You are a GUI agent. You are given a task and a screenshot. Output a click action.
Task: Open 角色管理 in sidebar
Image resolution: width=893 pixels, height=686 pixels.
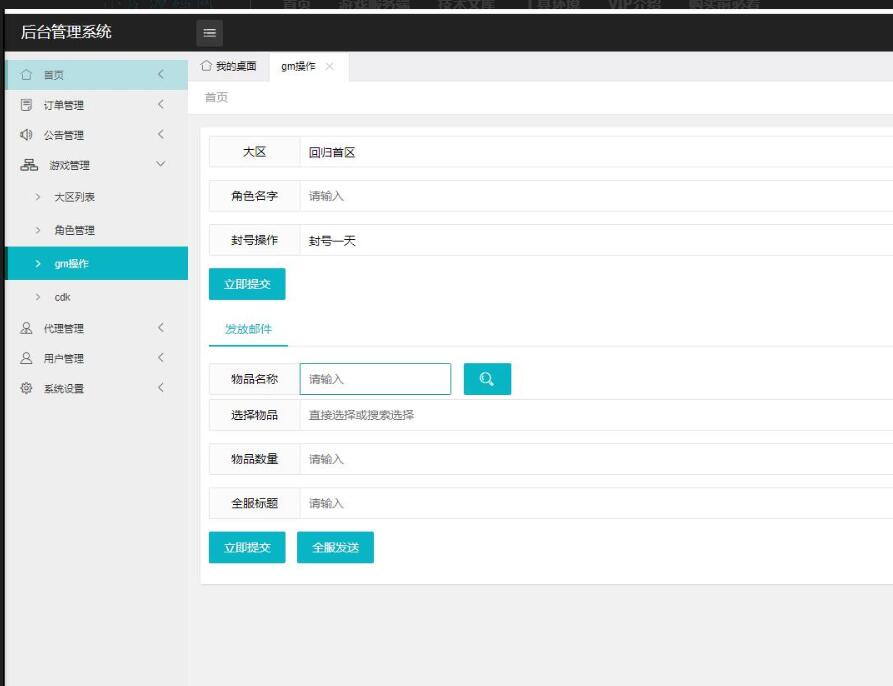tap(75, 230)
